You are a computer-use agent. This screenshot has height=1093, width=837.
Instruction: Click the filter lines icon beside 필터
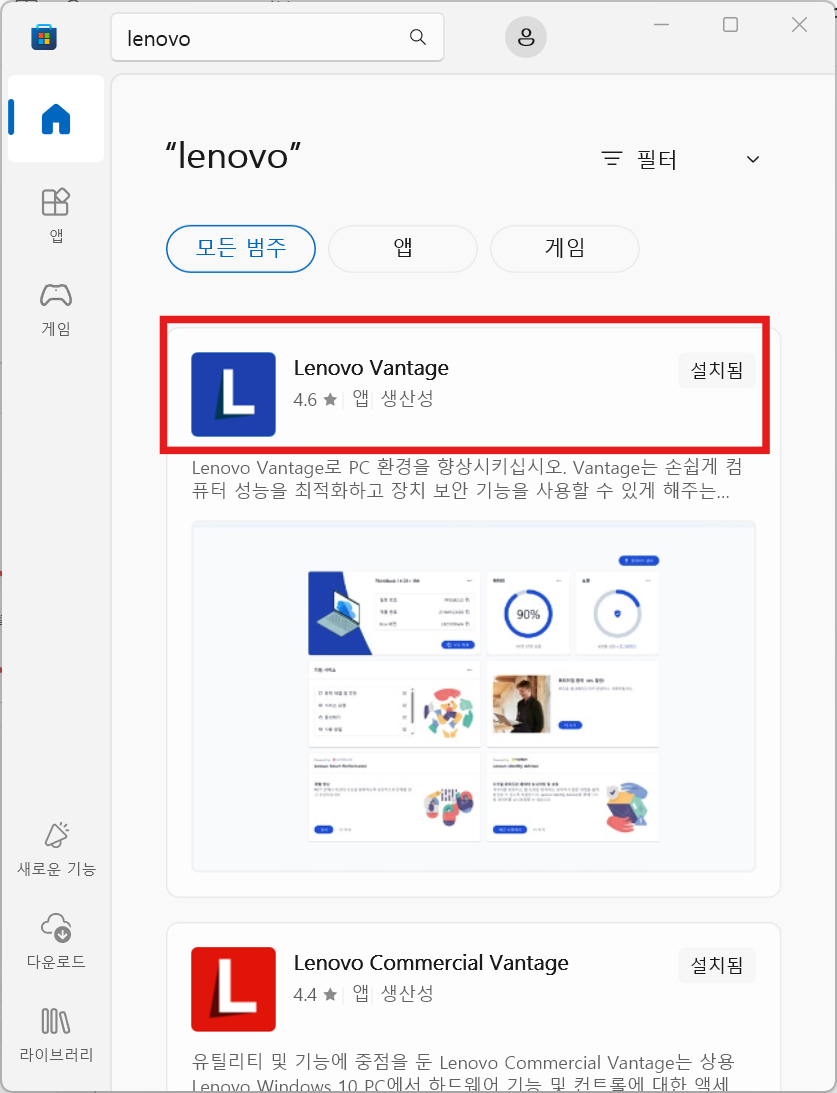pyautogui.click(x=612, y=159)
